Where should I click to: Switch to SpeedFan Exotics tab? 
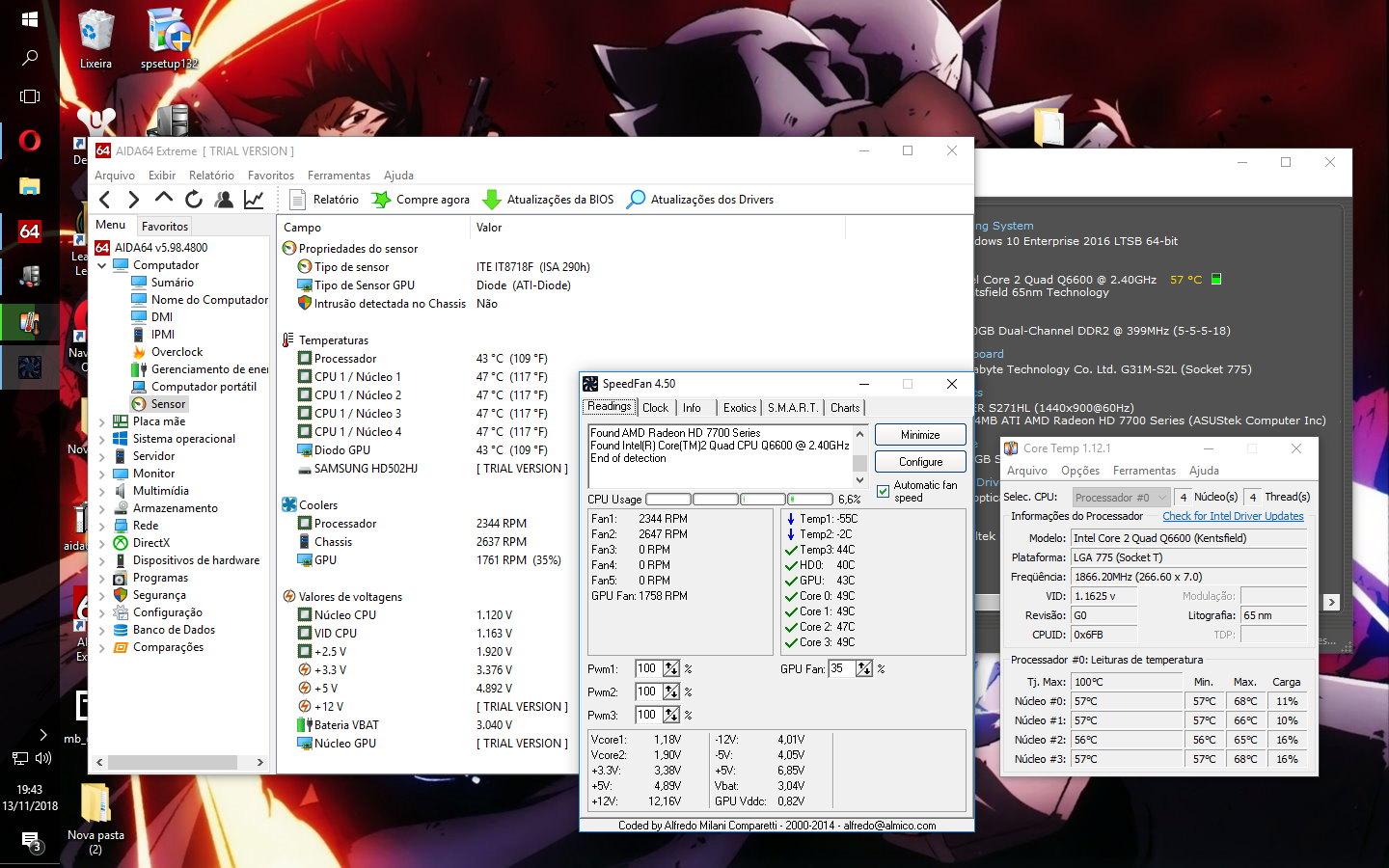tap(740, 408)
